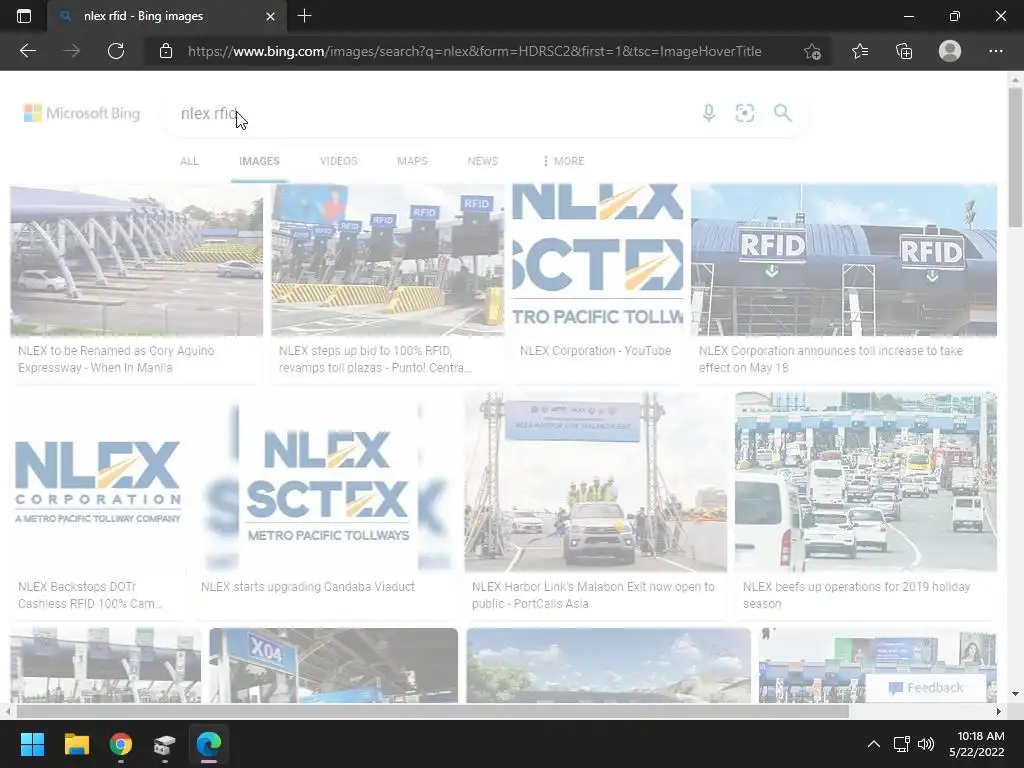Close the nlex rfid Bing images tab
The width and height of the screenshot is (1024, 768).
[270, 16]
